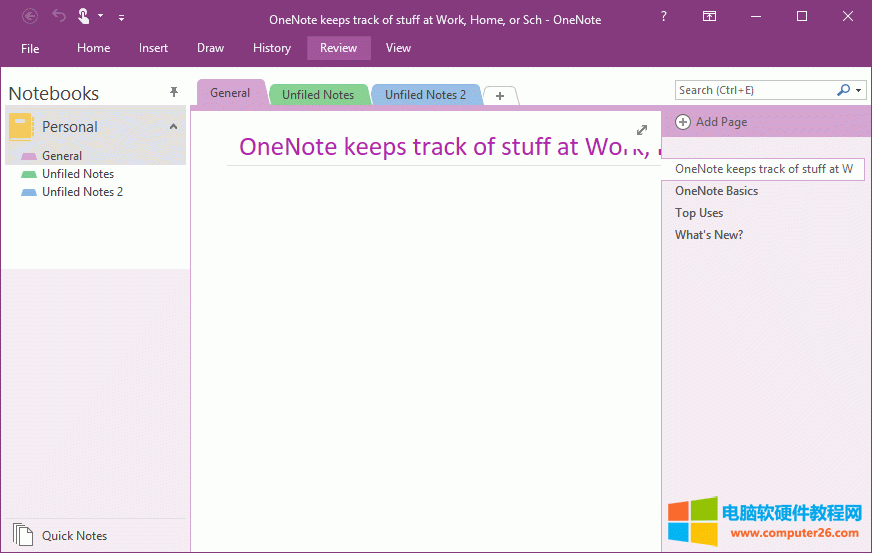Click the Quick Notes pages icon
This screenshot has height=553, width=872.
23,535
